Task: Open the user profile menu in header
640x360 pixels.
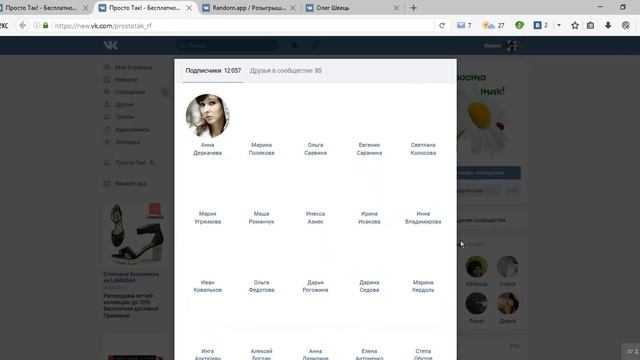Action: [501, 45]
